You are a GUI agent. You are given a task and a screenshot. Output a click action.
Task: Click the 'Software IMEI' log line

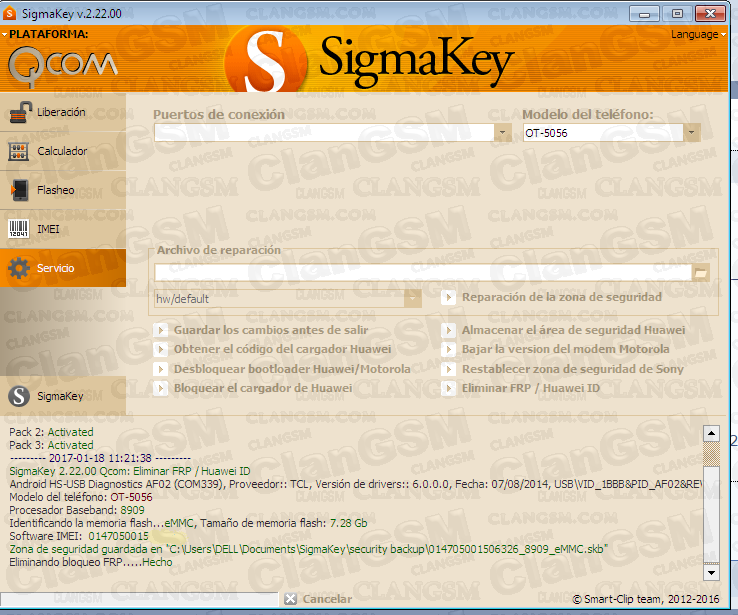[x=79, y=536]
